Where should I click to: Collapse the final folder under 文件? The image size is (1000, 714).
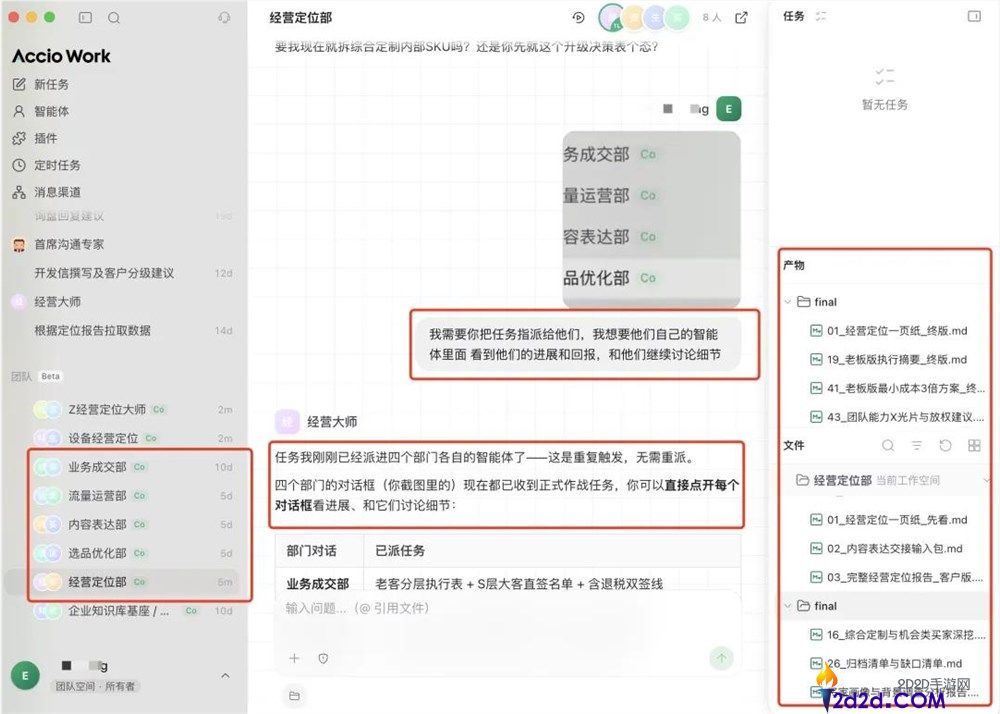pos(788,606)
